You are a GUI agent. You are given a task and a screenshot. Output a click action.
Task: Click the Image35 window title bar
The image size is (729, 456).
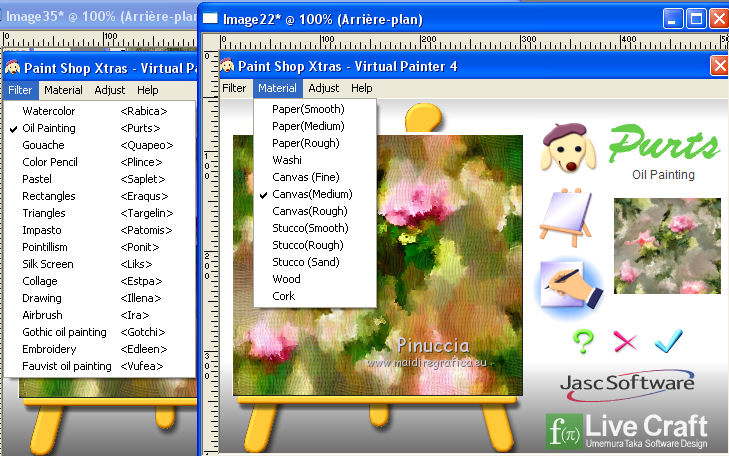[x=99, y=17]
